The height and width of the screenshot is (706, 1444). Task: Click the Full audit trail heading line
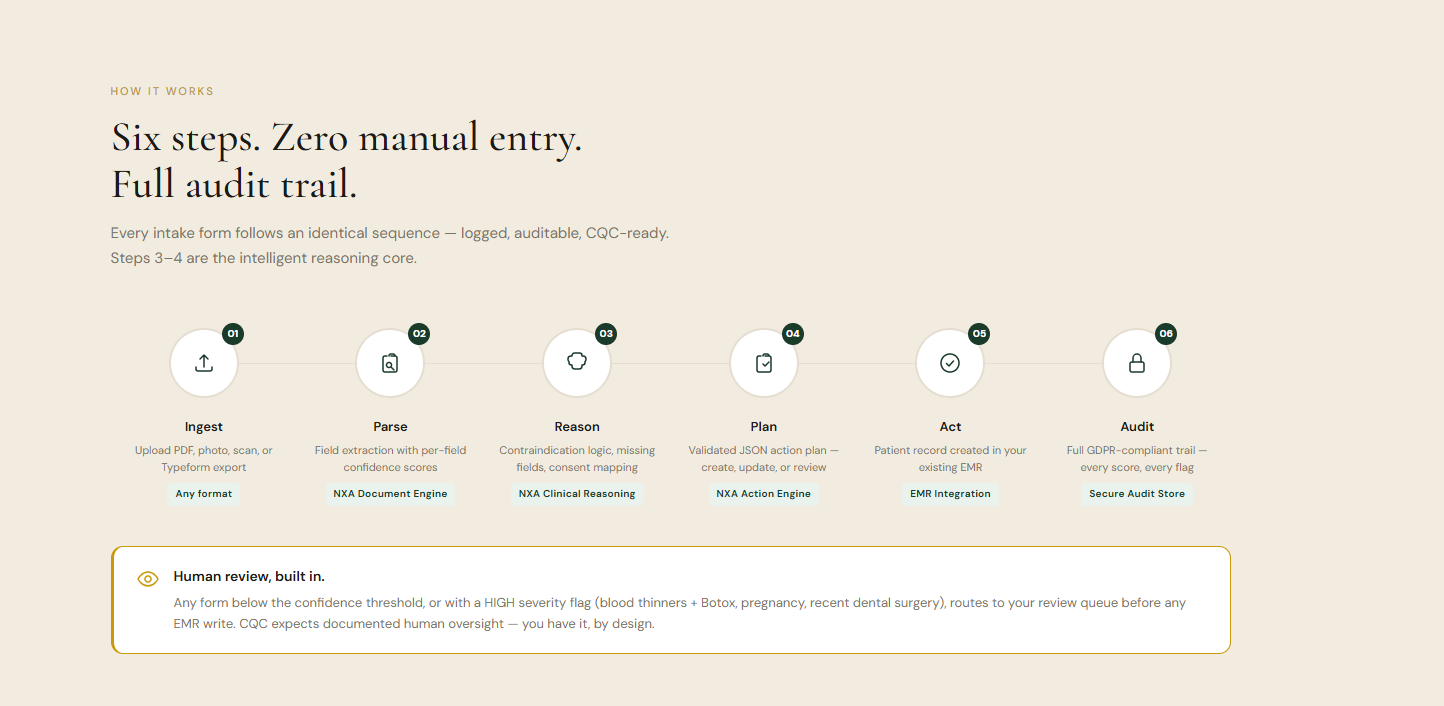pyautogui.click(x=234, y=185)
